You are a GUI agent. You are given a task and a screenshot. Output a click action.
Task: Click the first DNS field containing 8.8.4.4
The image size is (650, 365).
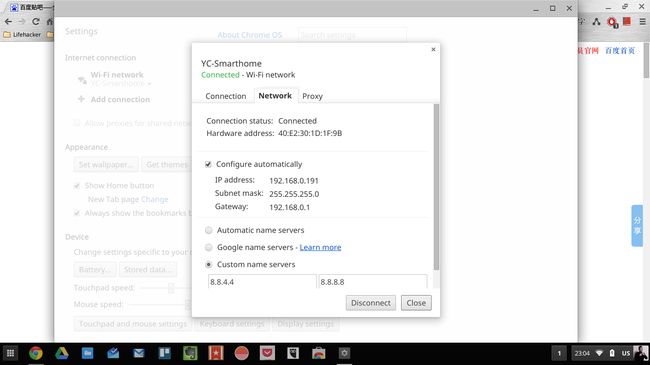[x=262, y=282]
